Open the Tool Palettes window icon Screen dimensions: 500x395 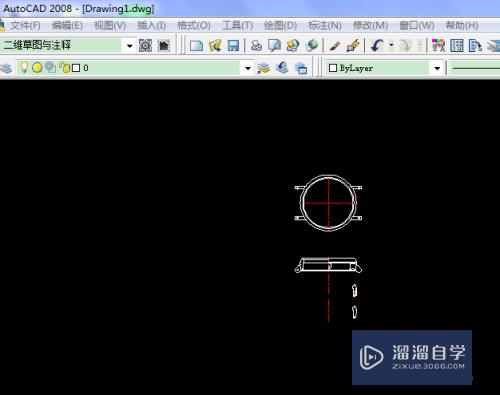pos(475,46)
